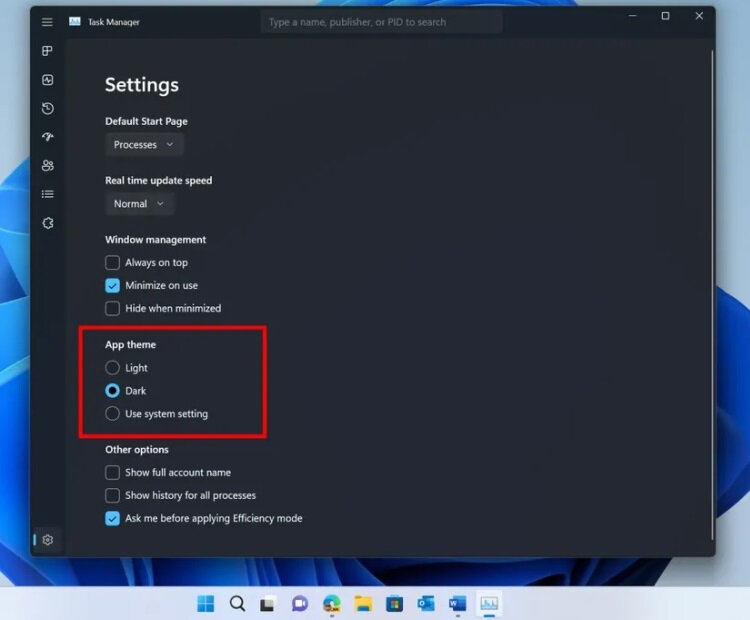
Task: Open the Startup apps page icon
Action: point(47,137)
